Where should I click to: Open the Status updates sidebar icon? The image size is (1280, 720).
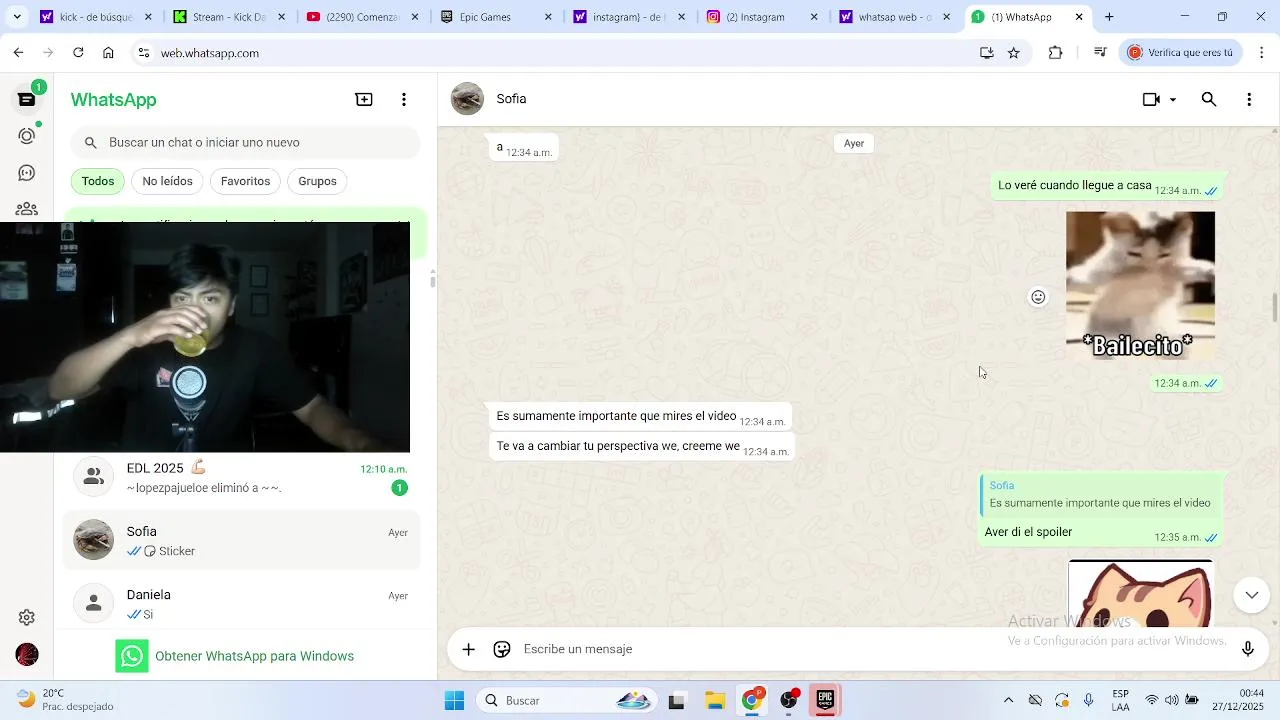(x=27, y=136)
